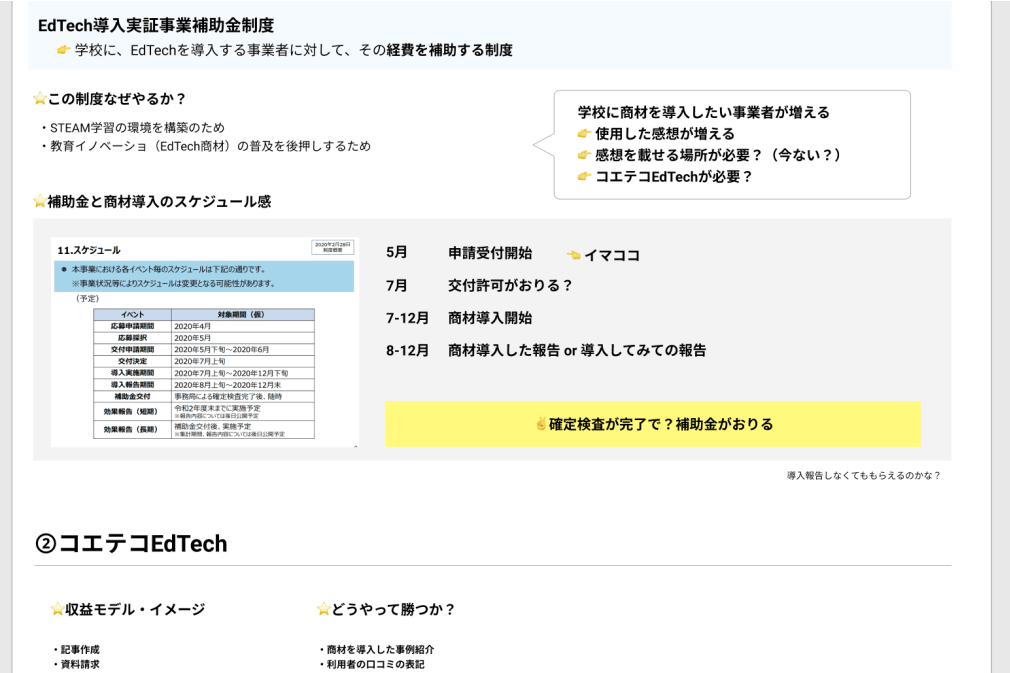Click the yellow 確定検査が完了で？補助金がおりる banner
This screenshot has width=1010, height=673.
pyautogui.click(x=653, y=424)
